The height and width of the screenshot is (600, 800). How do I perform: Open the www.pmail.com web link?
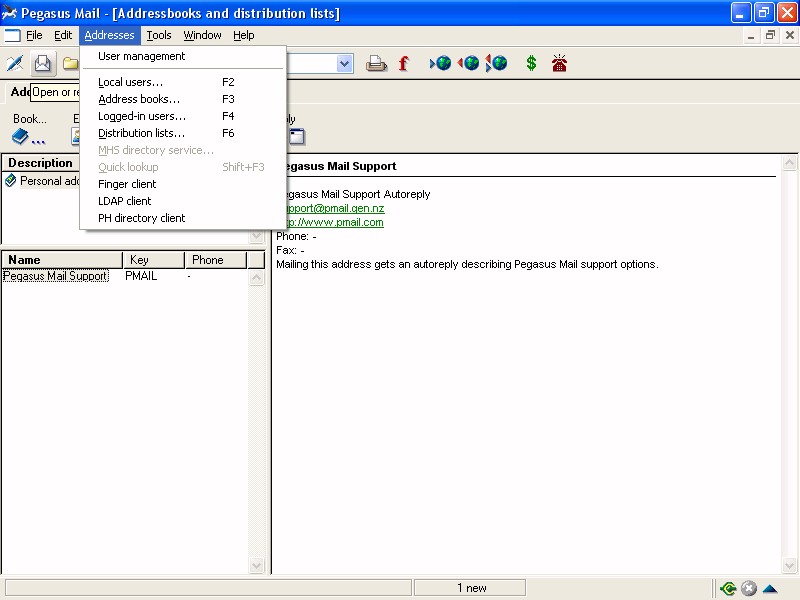tap(335, 222)
